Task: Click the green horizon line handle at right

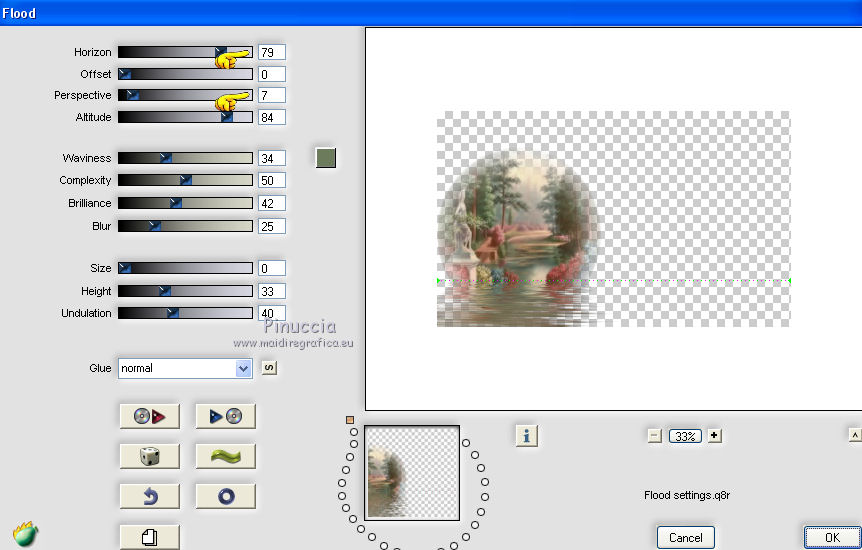Action: pyautogui.click(x=789, y=280)
